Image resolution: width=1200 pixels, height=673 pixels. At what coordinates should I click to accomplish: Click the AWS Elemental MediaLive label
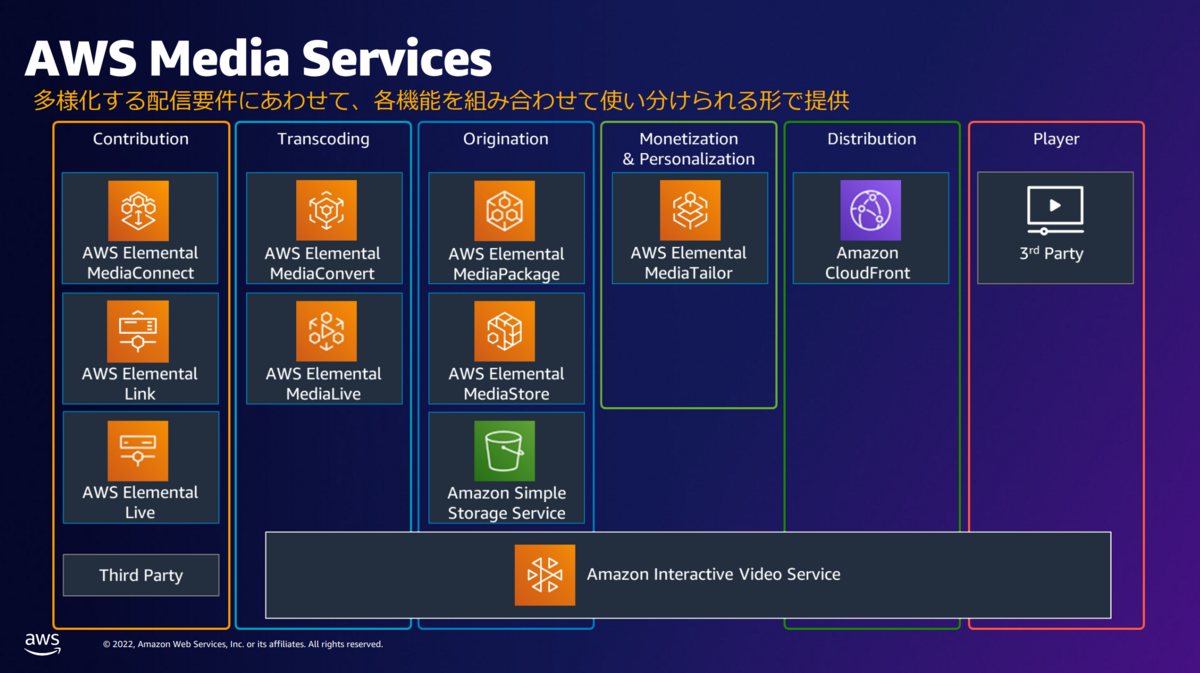point(323,384)
